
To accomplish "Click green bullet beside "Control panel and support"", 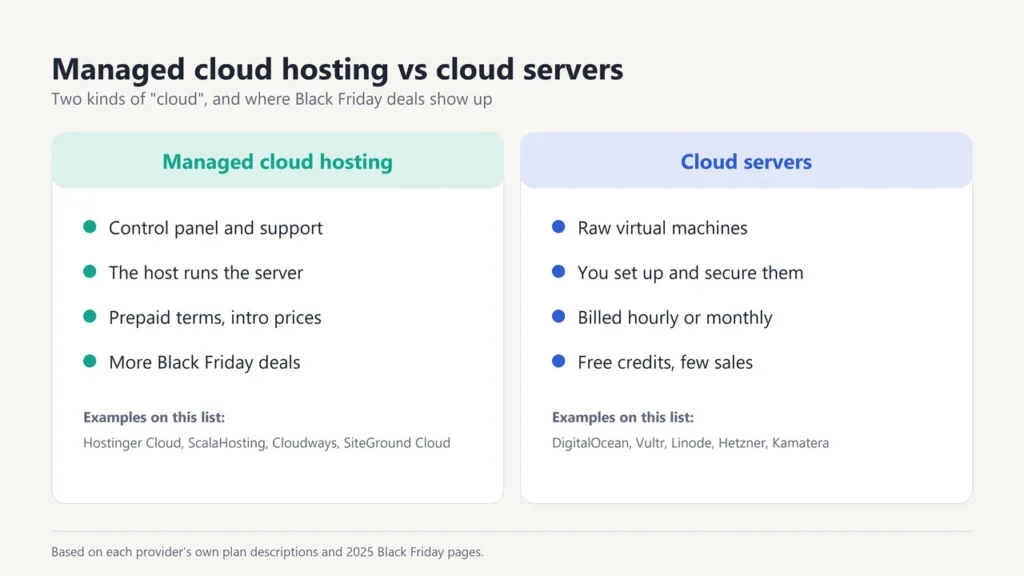I will coord(90,227).
